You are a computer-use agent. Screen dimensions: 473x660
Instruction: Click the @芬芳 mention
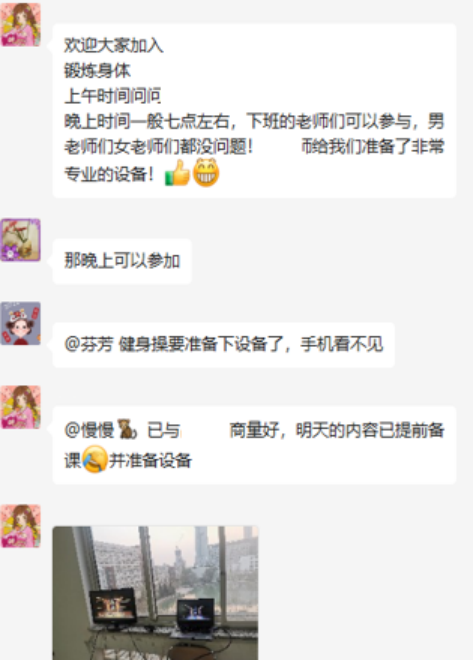coord(89,344)
